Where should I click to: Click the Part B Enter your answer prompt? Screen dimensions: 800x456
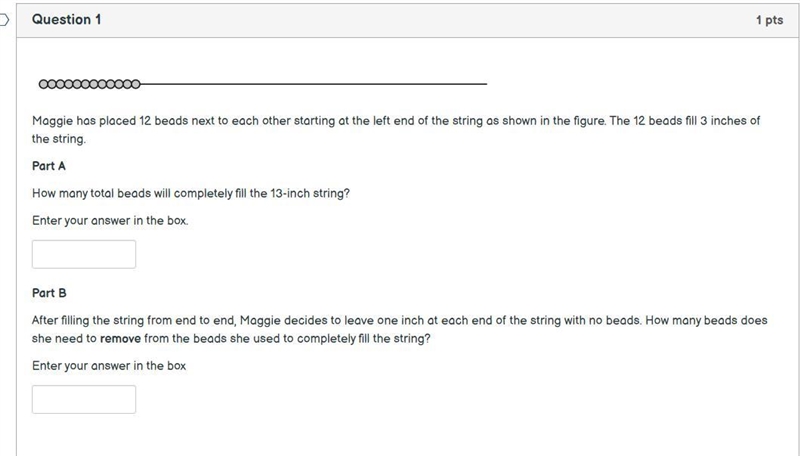tap(109, 366)
